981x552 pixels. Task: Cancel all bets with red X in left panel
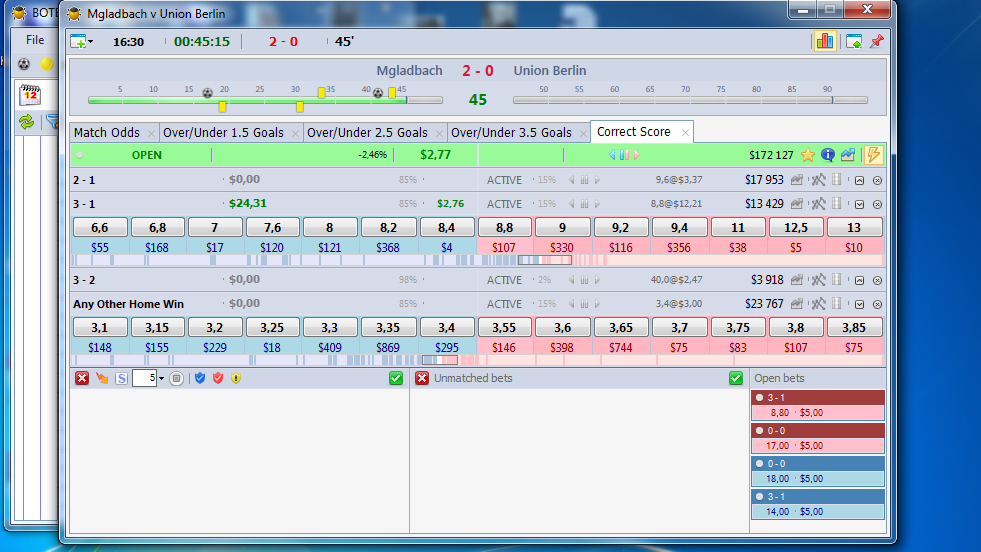click(82, 378)
